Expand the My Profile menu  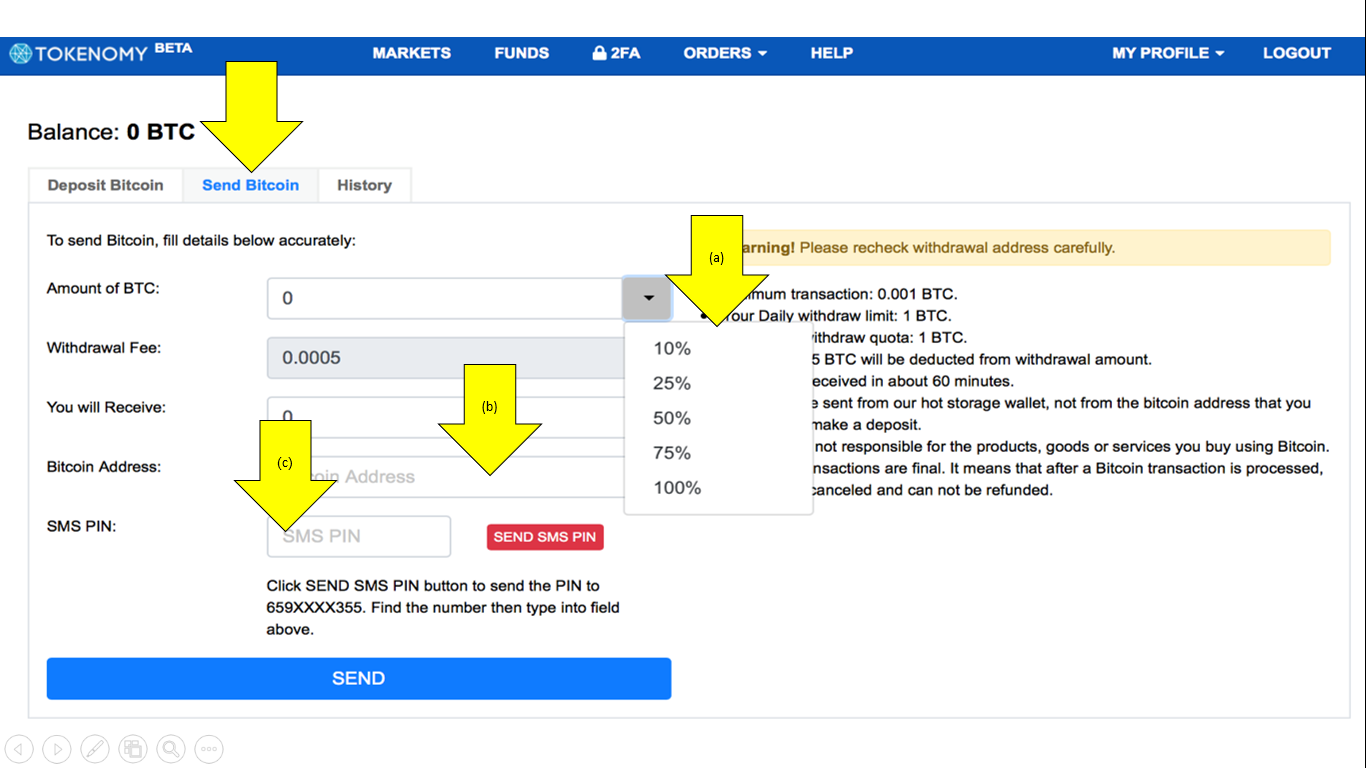(x=1168, y=53)
